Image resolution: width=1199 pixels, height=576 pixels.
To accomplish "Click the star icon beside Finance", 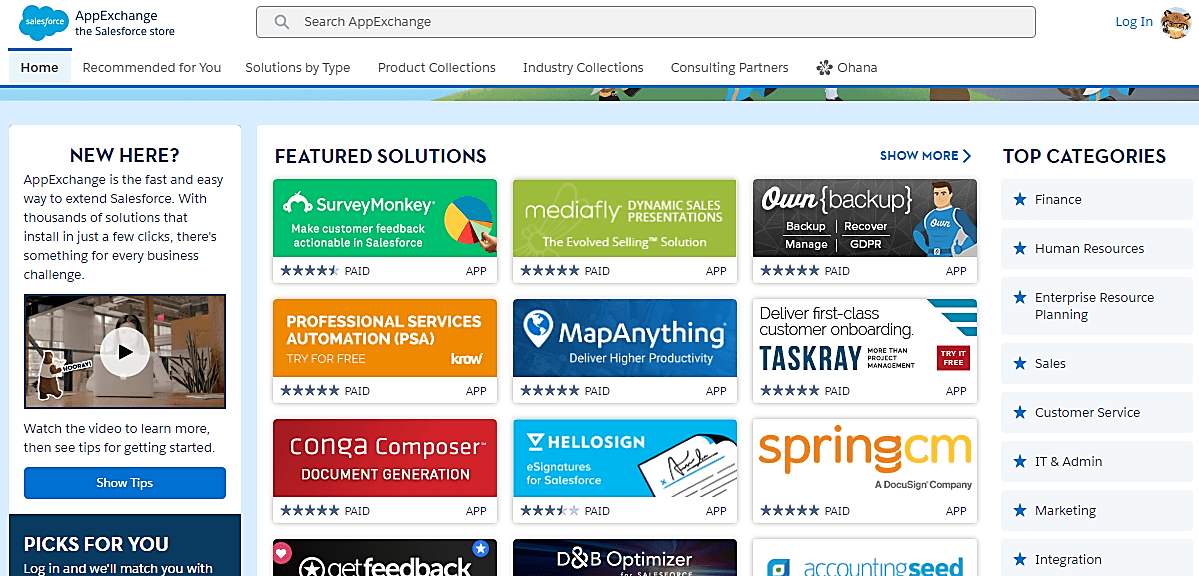I will coord(1019,200).
